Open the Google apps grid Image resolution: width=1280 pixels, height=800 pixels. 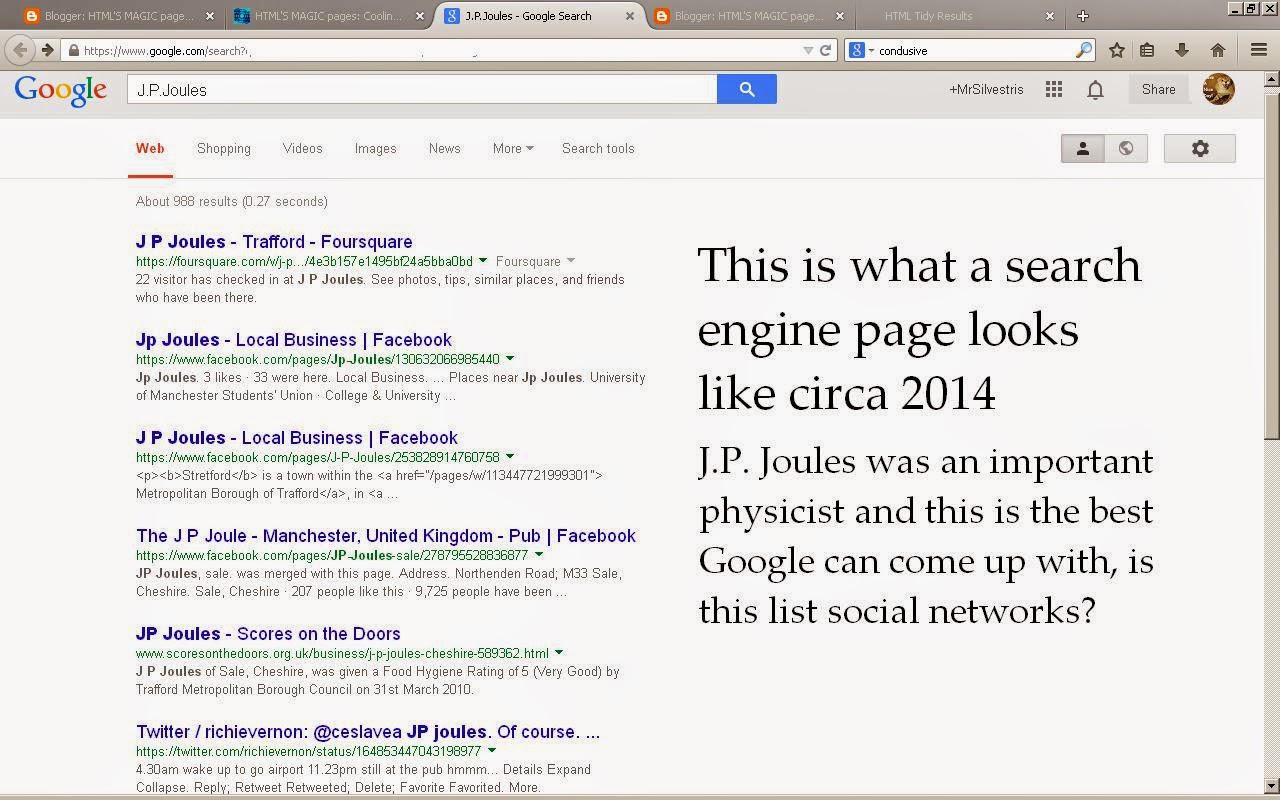pyautogui.click(x=1054, y=90)
